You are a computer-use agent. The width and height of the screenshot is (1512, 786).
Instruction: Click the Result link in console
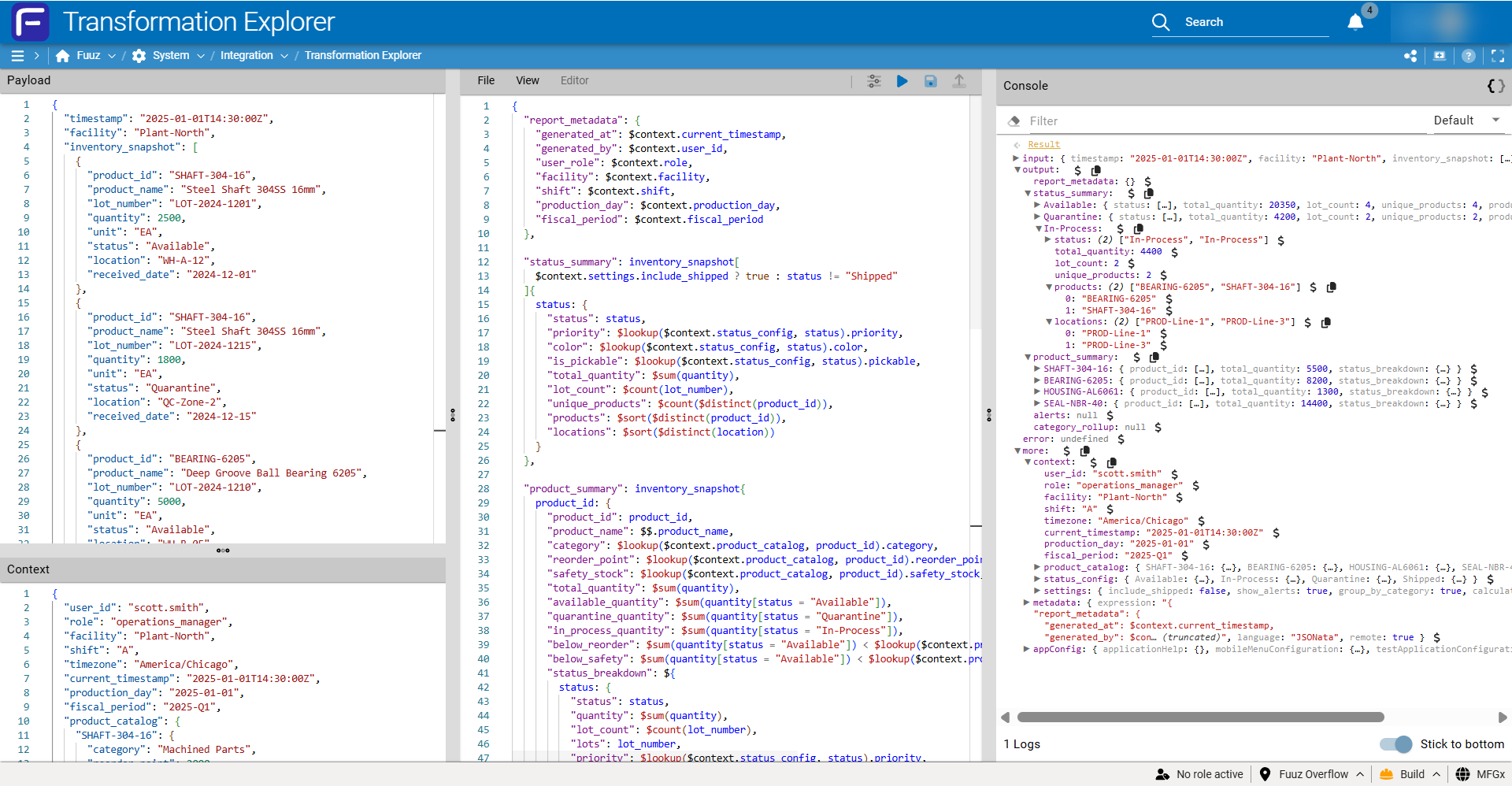click(x=1044, y=144)
